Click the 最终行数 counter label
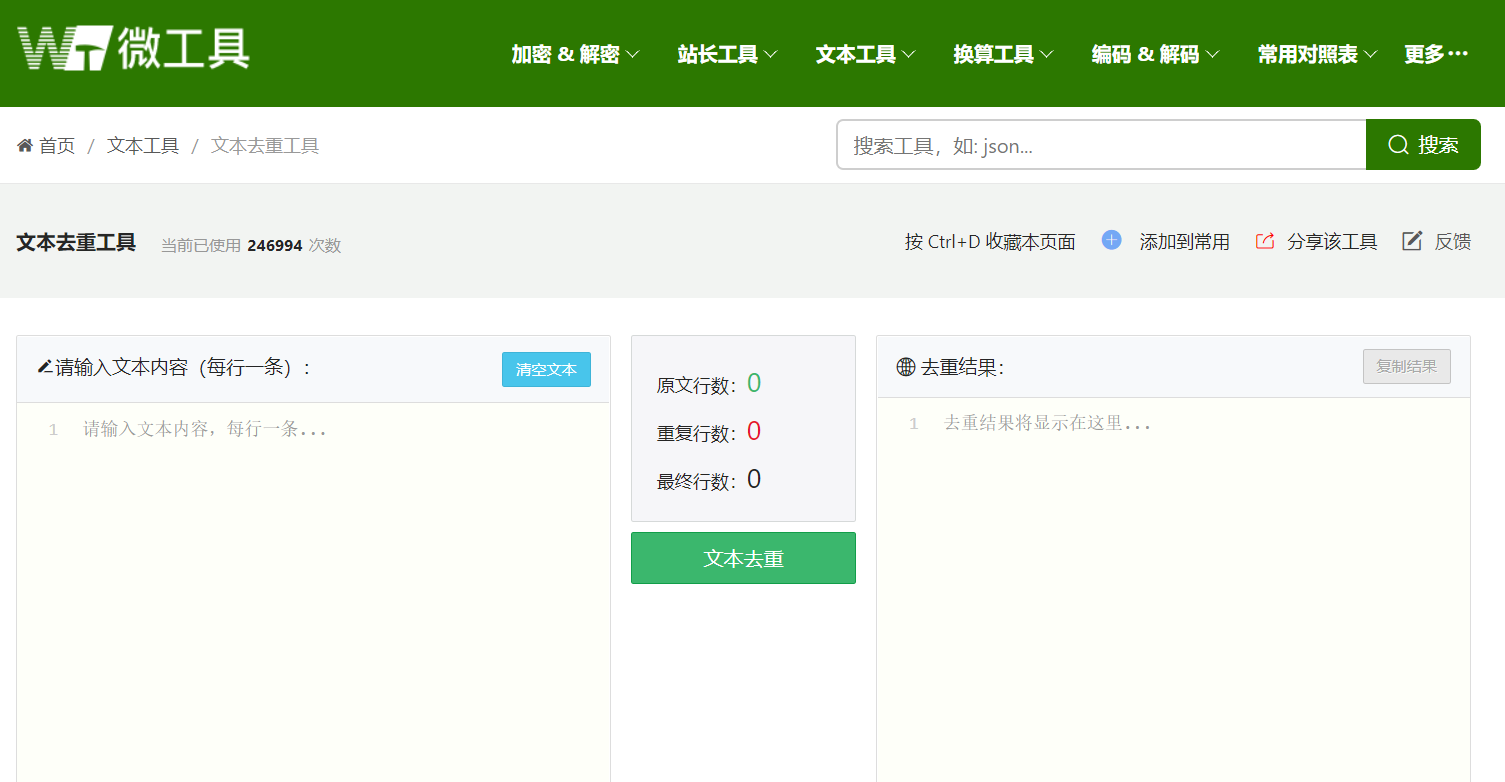This screenshot has width=1505, height=782. [696, 481]
